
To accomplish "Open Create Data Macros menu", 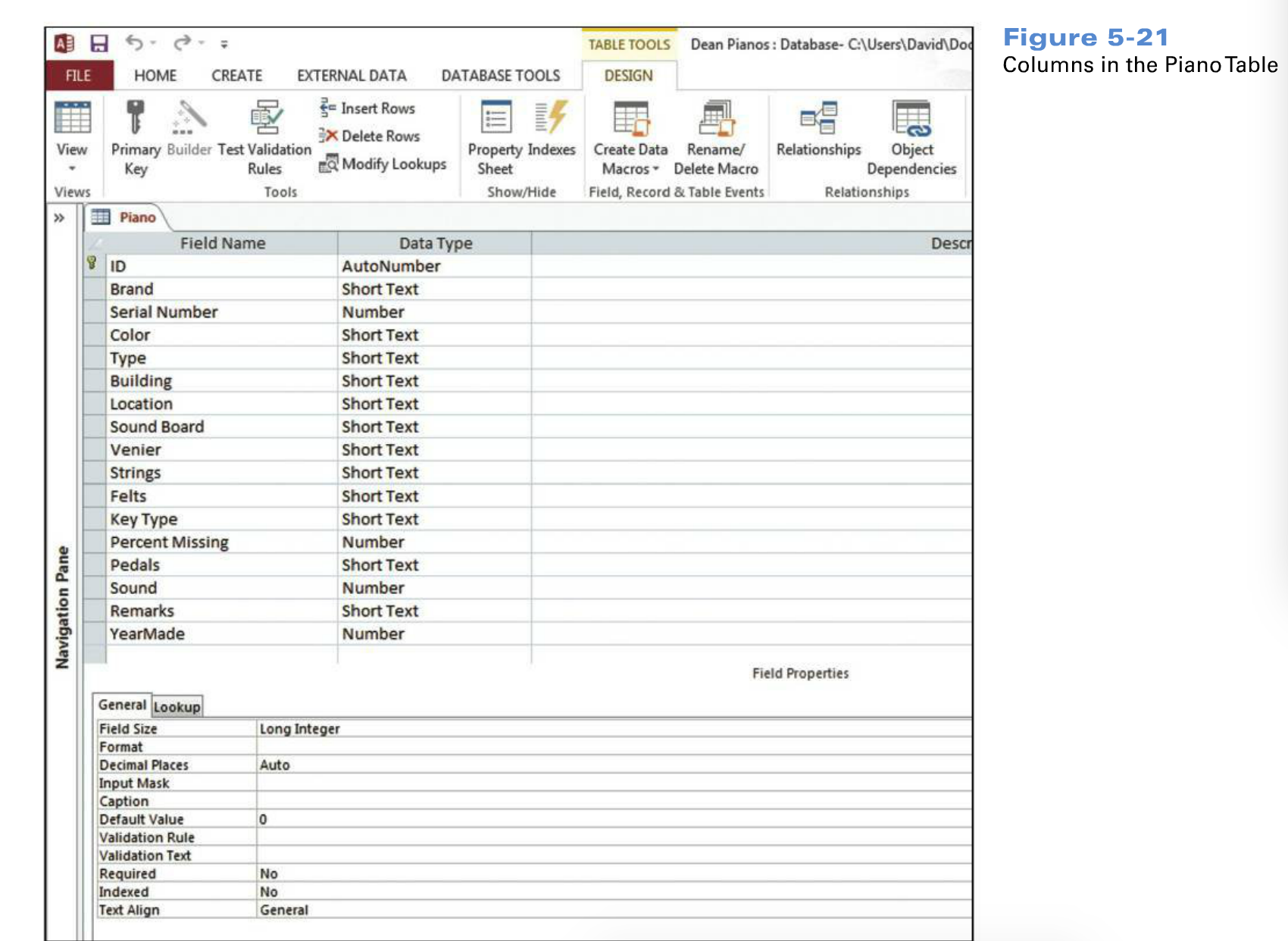I will (x=630, y=138).
